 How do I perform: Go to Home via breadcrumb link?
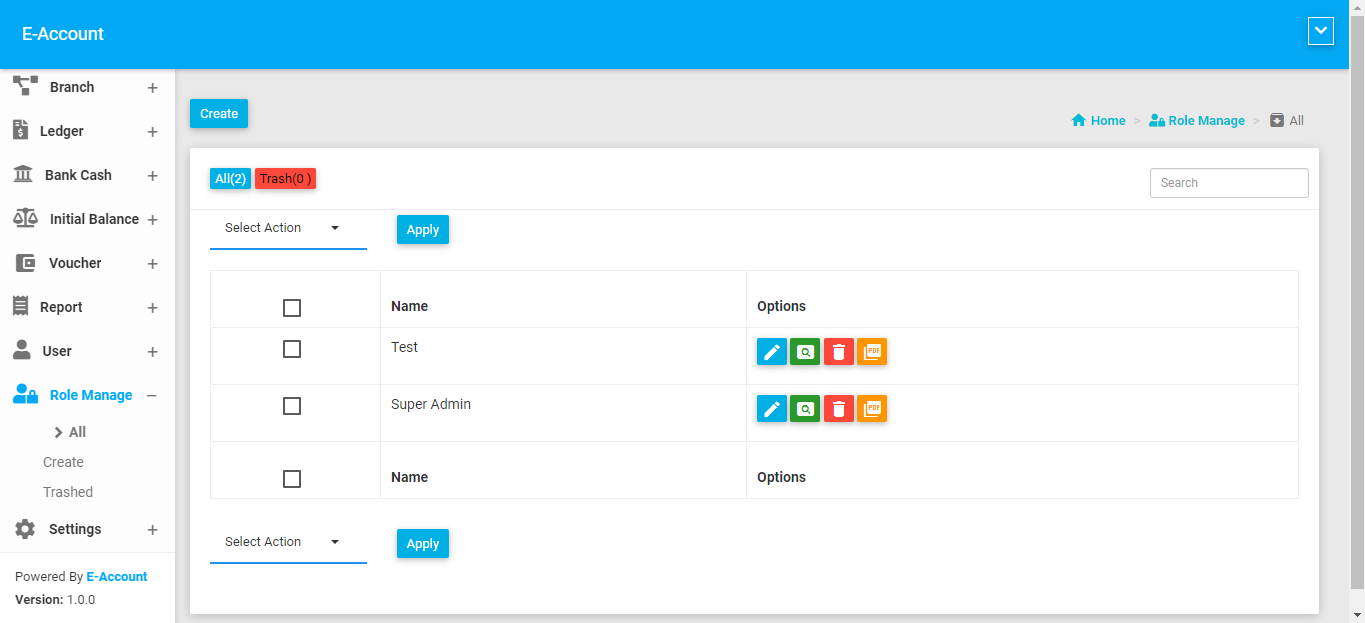[1098, 120]
